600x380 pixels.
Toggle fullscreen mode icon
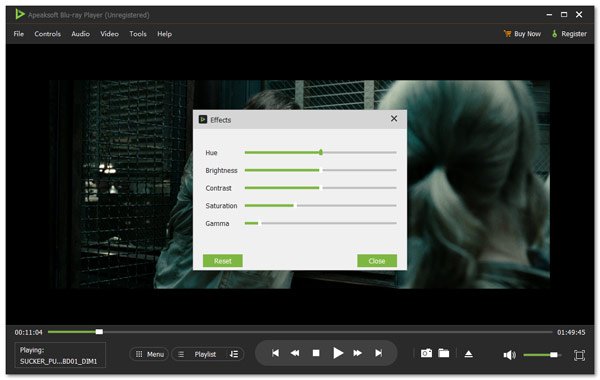pyautogui.click(x=579, y=355)
